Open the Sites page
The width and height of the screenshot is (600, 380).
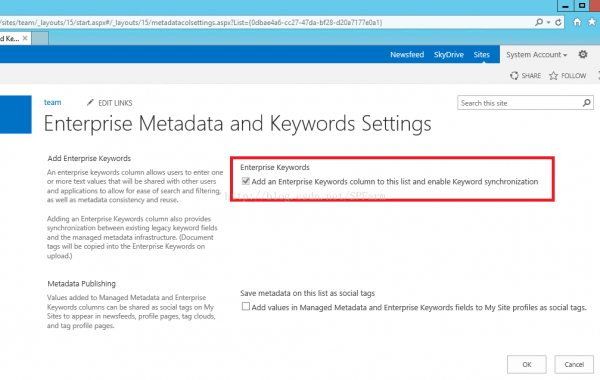[x=481, y=55]
